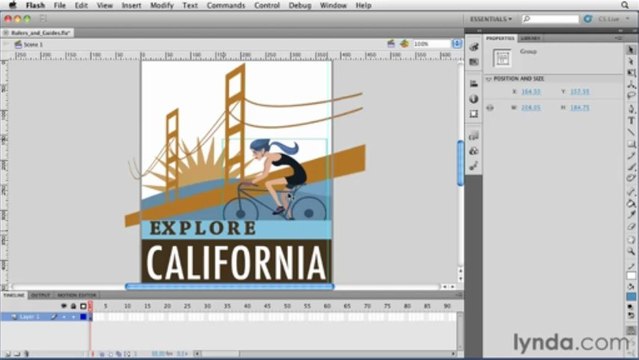Viewport: 639px width, 360px height.
Task: Open the collapsed Code Snippets panel icon
Action: tap(474, 136)
